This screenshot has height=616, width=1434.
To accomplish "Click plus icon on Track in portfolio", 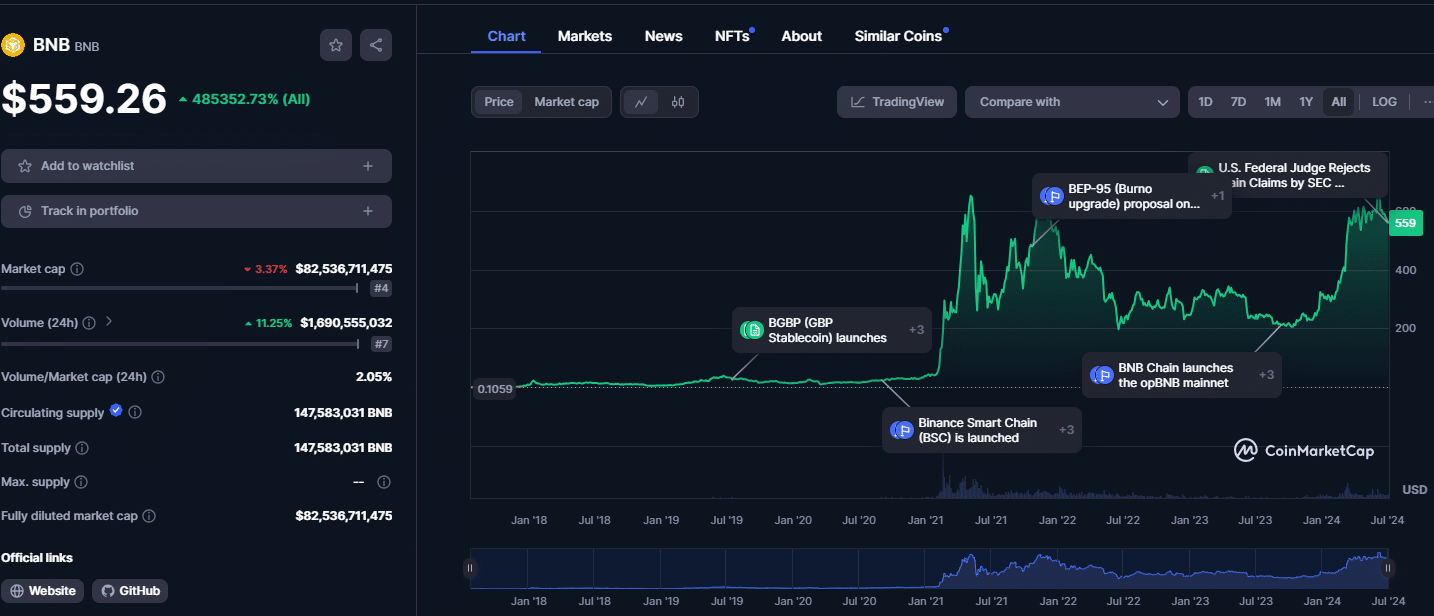I will (x=368, y=211).
